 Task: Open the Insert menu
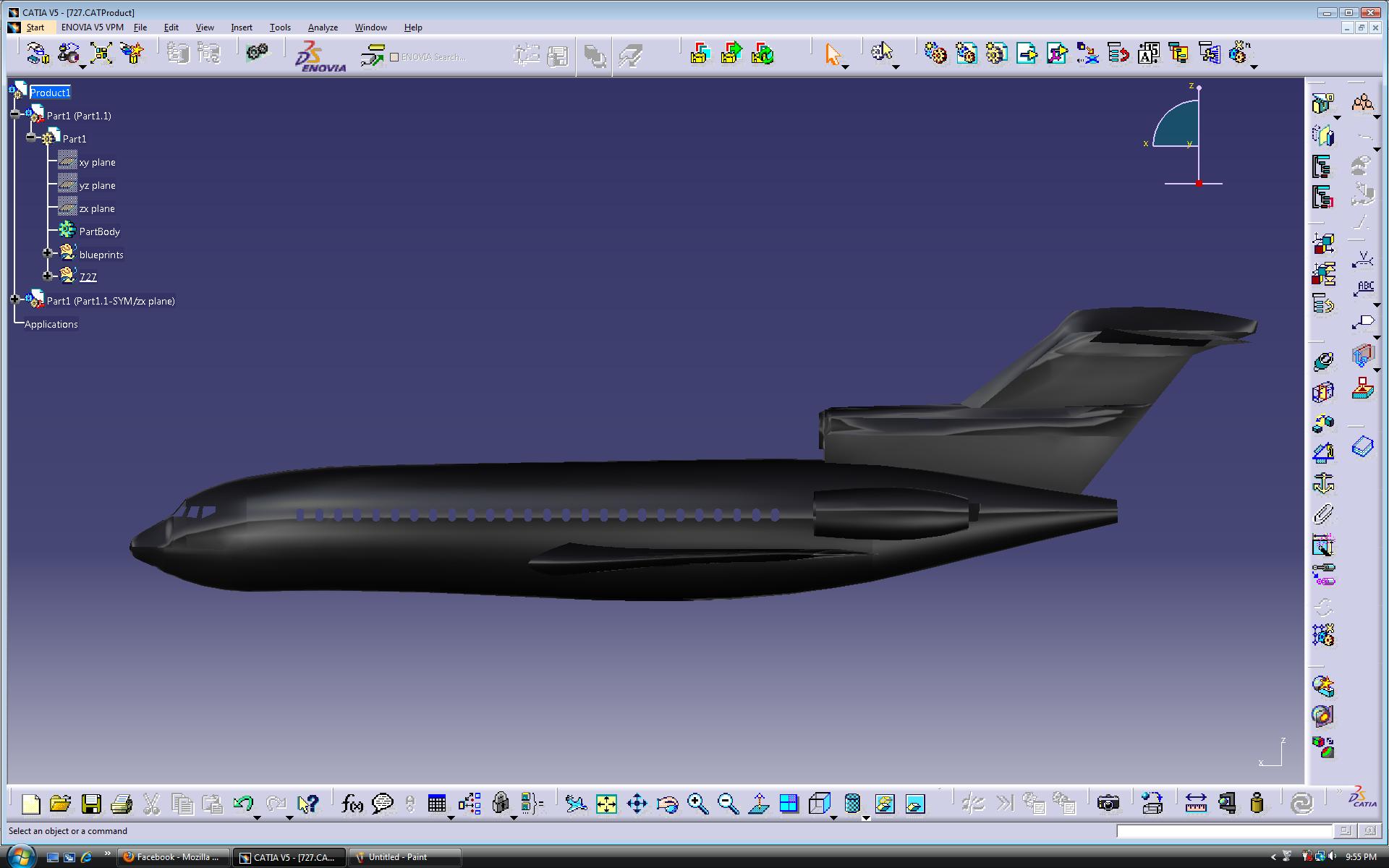point(241,27)
